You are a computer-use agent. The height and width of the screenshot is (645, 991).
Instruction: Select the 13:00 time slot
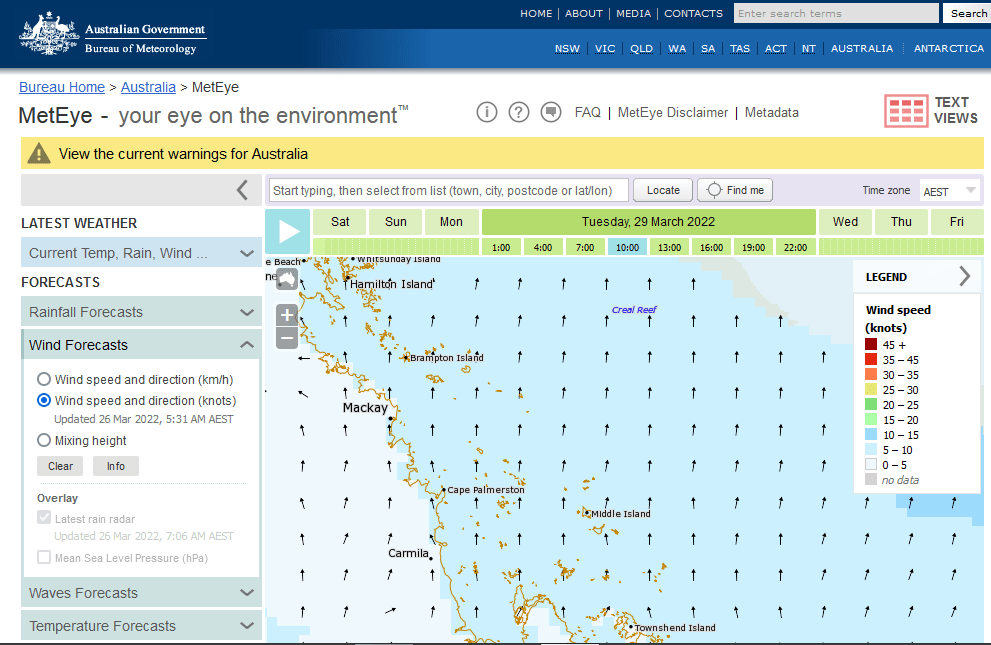point(669,247)
